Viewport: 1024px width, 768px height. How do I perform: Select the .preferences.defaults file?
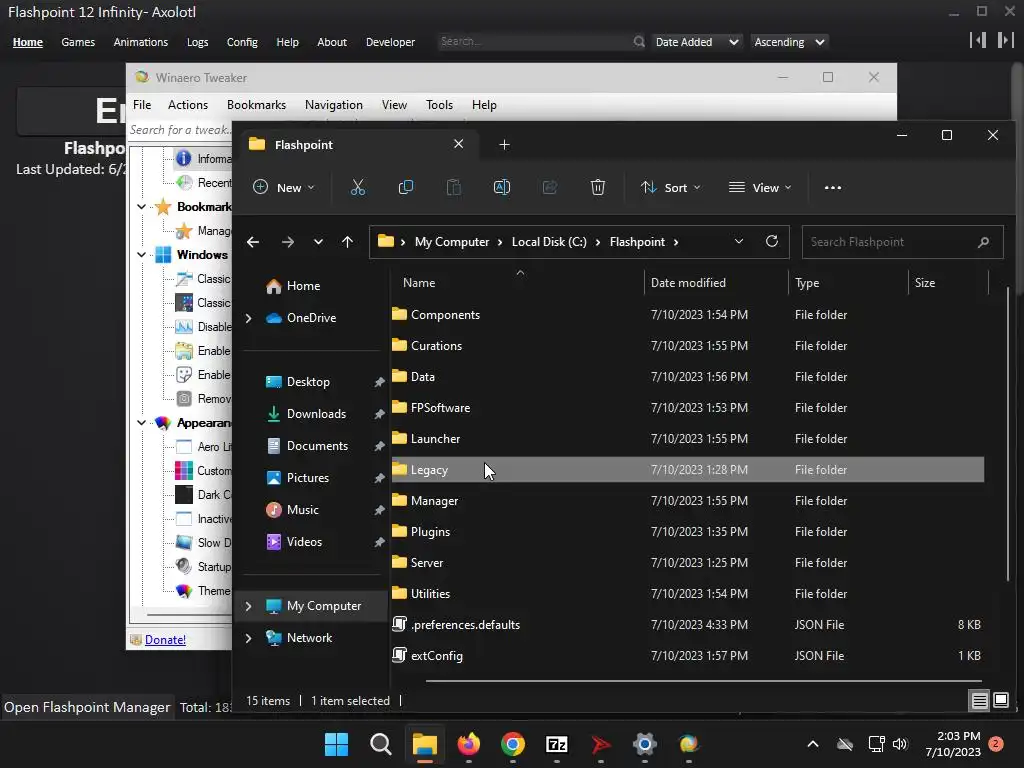click(x=687, y=625)
